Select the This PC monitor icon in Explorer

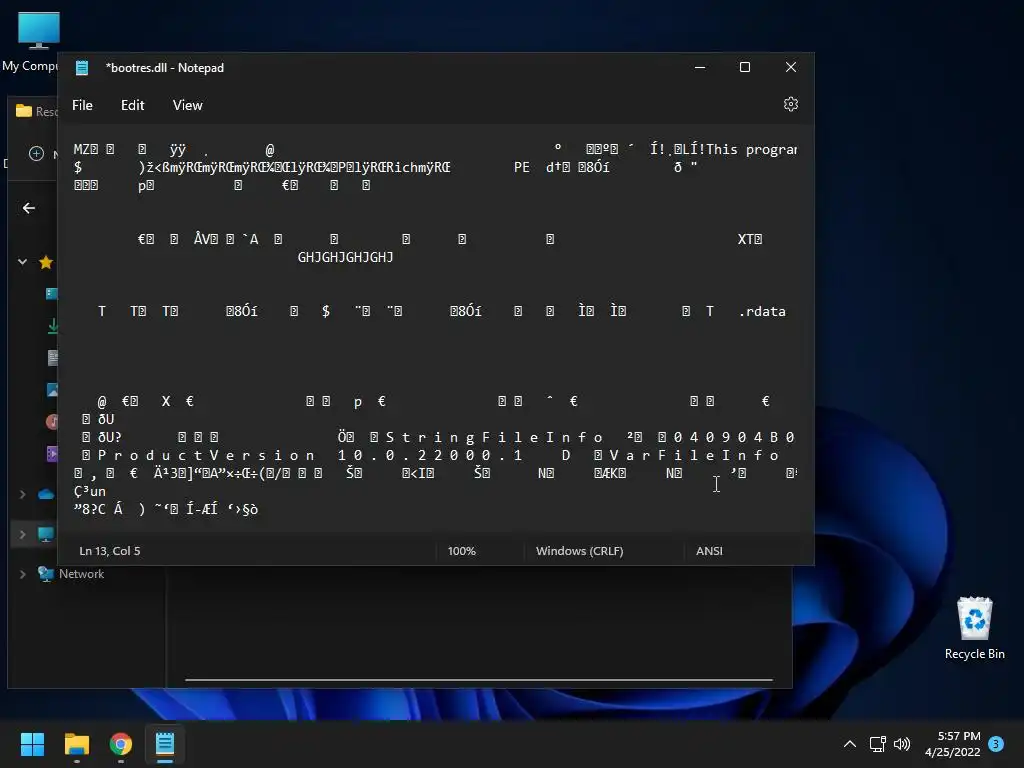pyautogui.click(x=46, y=534)
